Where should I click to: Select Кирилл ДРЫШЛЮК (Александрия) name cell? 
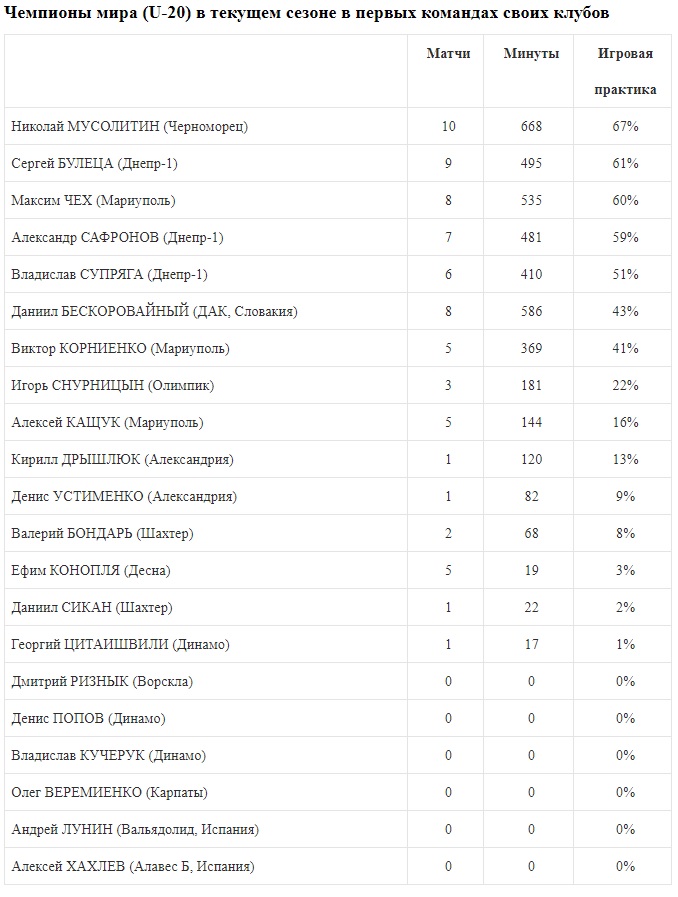pos(122,459)
